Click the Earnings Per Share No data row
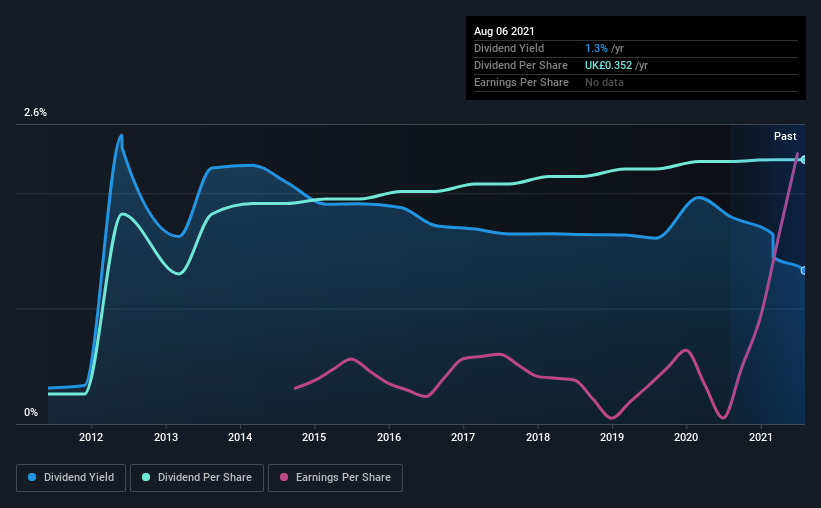Image resolution: width=821 pixels, height=508 pixels. tap(636, 82)
